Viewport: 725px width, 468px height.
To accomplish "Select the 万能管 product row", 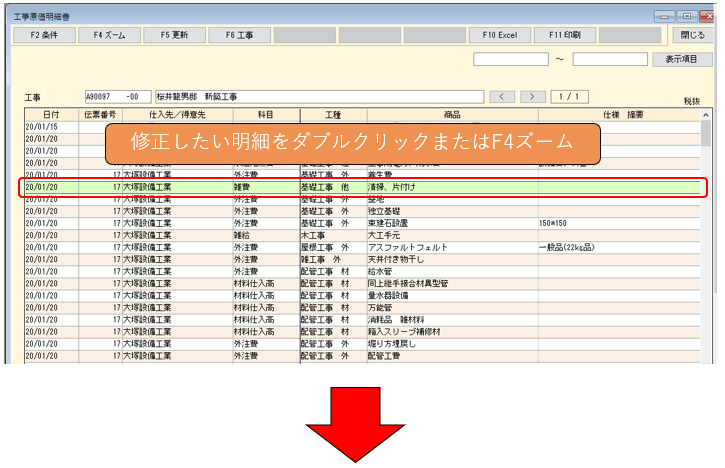I will point(363,308).
